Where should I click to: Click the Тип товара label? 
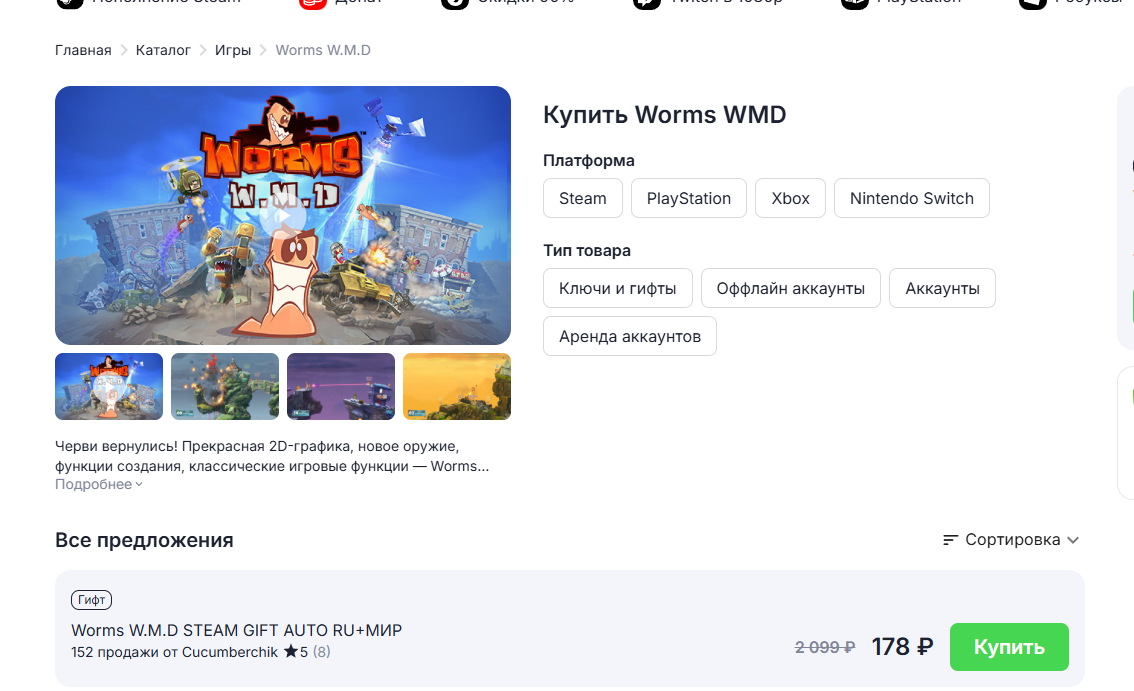[587, 250]
